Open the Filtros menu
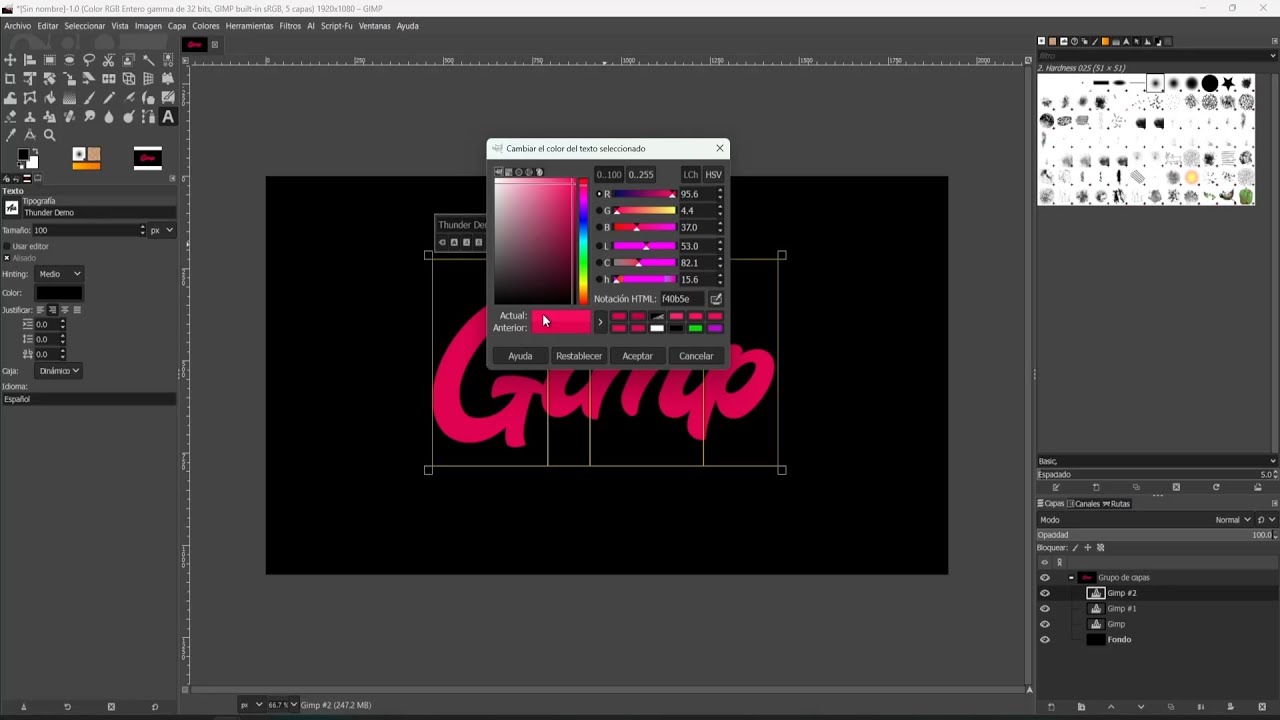1280x720 pixels. tap(290, 26)
